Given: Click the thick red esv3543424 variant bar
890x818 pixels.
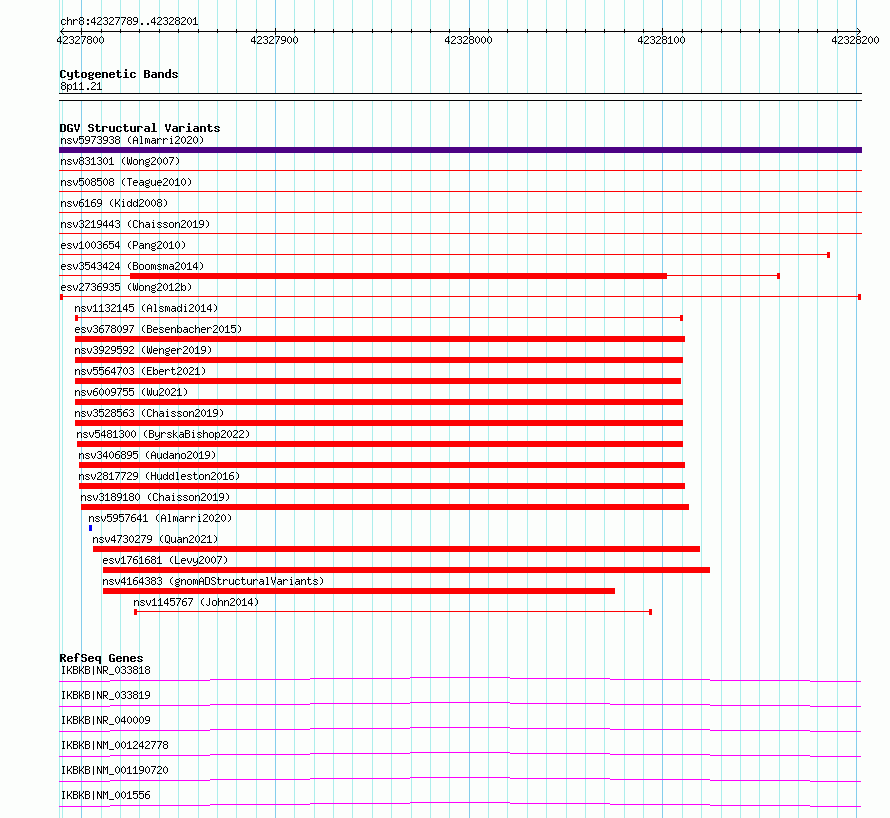Looking at the screenshot, I should coord(398,276).
